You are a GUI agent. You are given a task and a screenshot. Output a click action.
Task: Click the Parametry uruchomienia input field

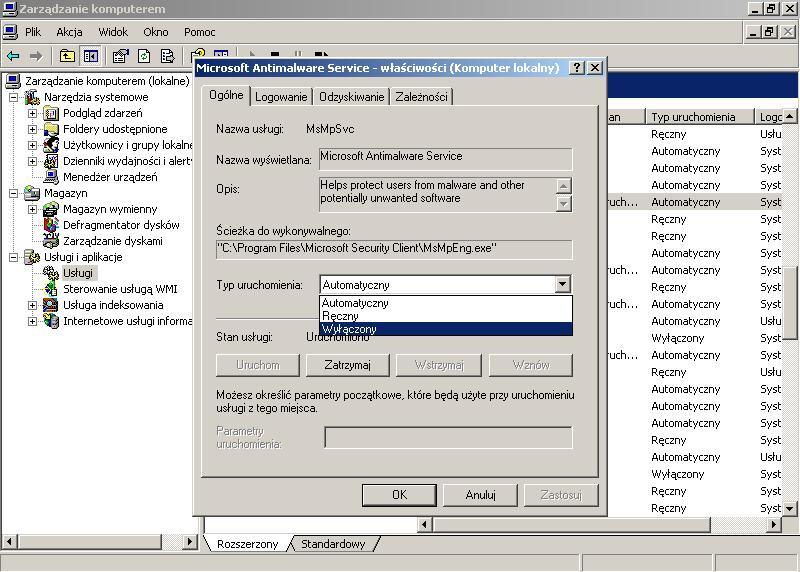point(448,438)
